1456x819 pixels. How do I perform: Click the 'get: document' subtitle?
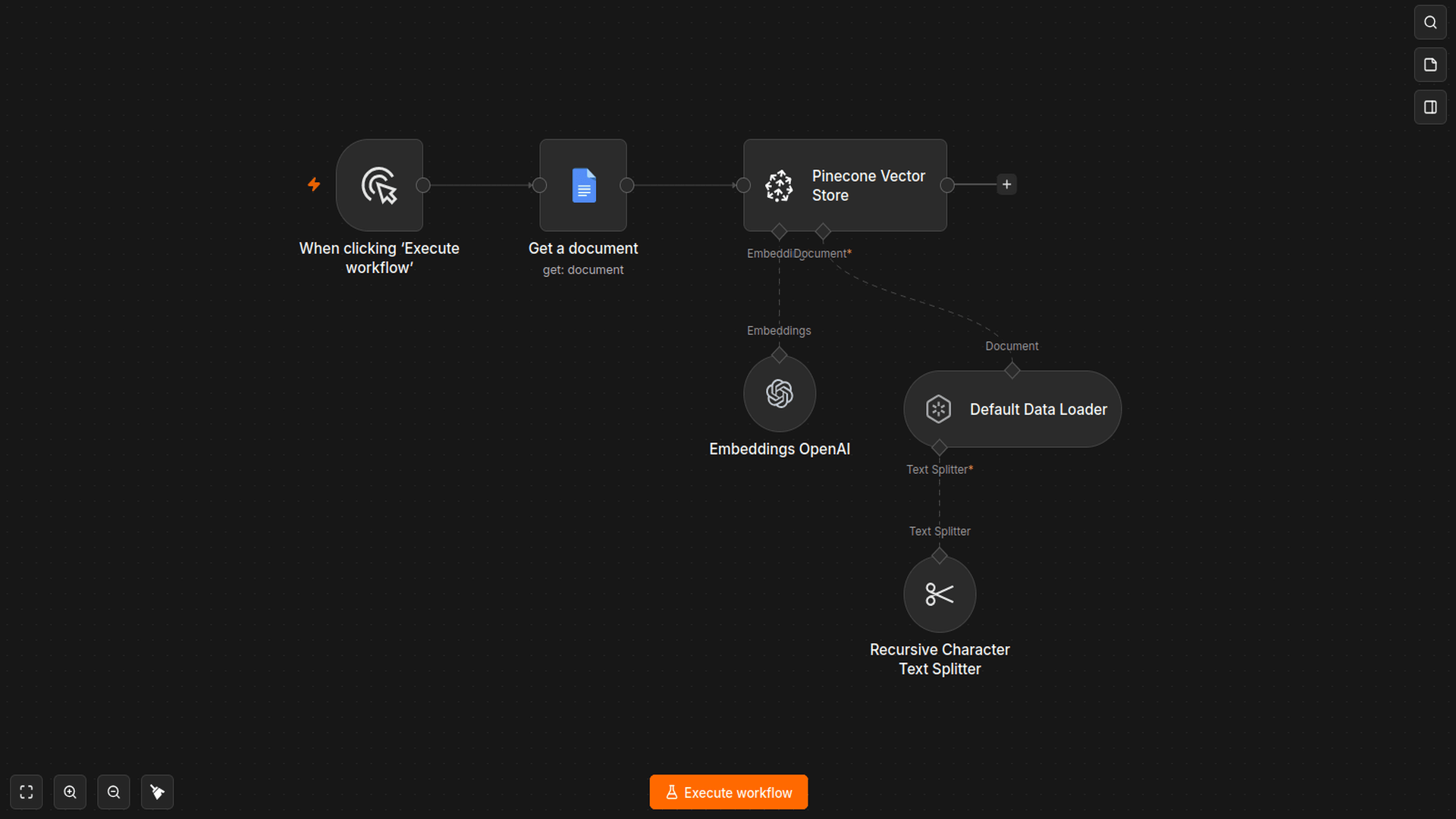[x=583, y=270]
